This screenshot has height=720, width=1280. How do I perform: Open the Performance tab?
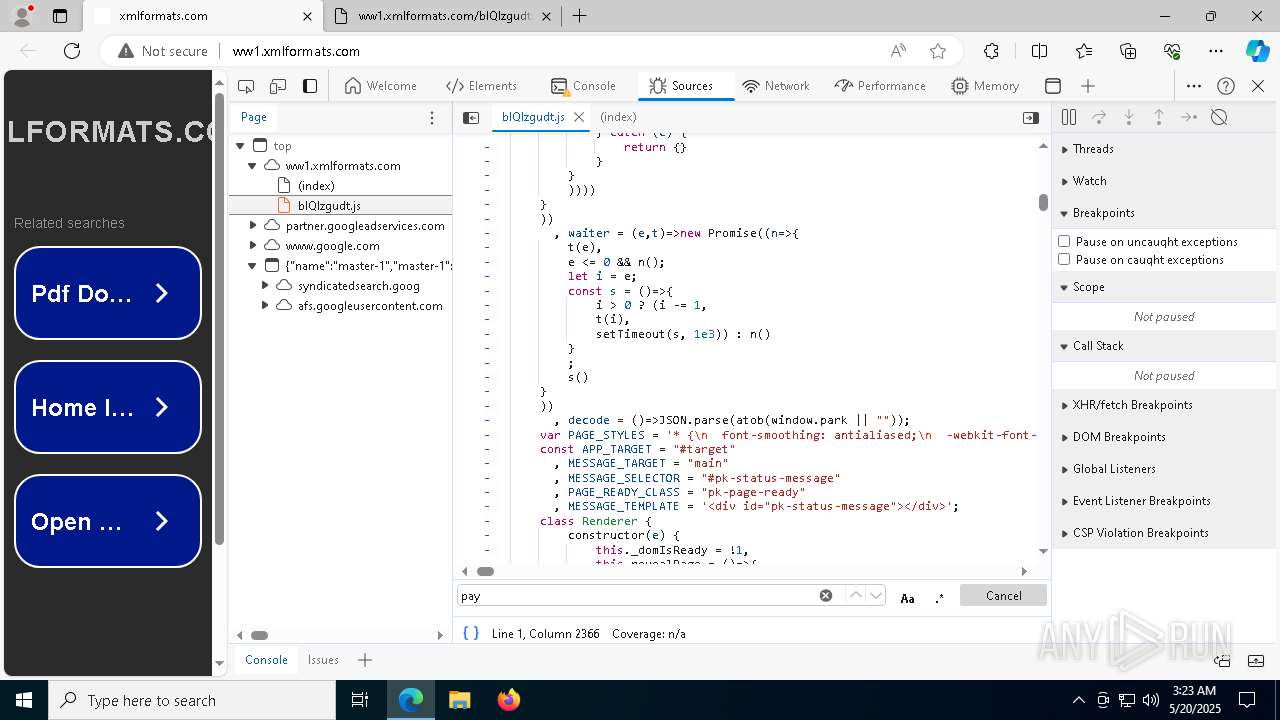point(880,86)
